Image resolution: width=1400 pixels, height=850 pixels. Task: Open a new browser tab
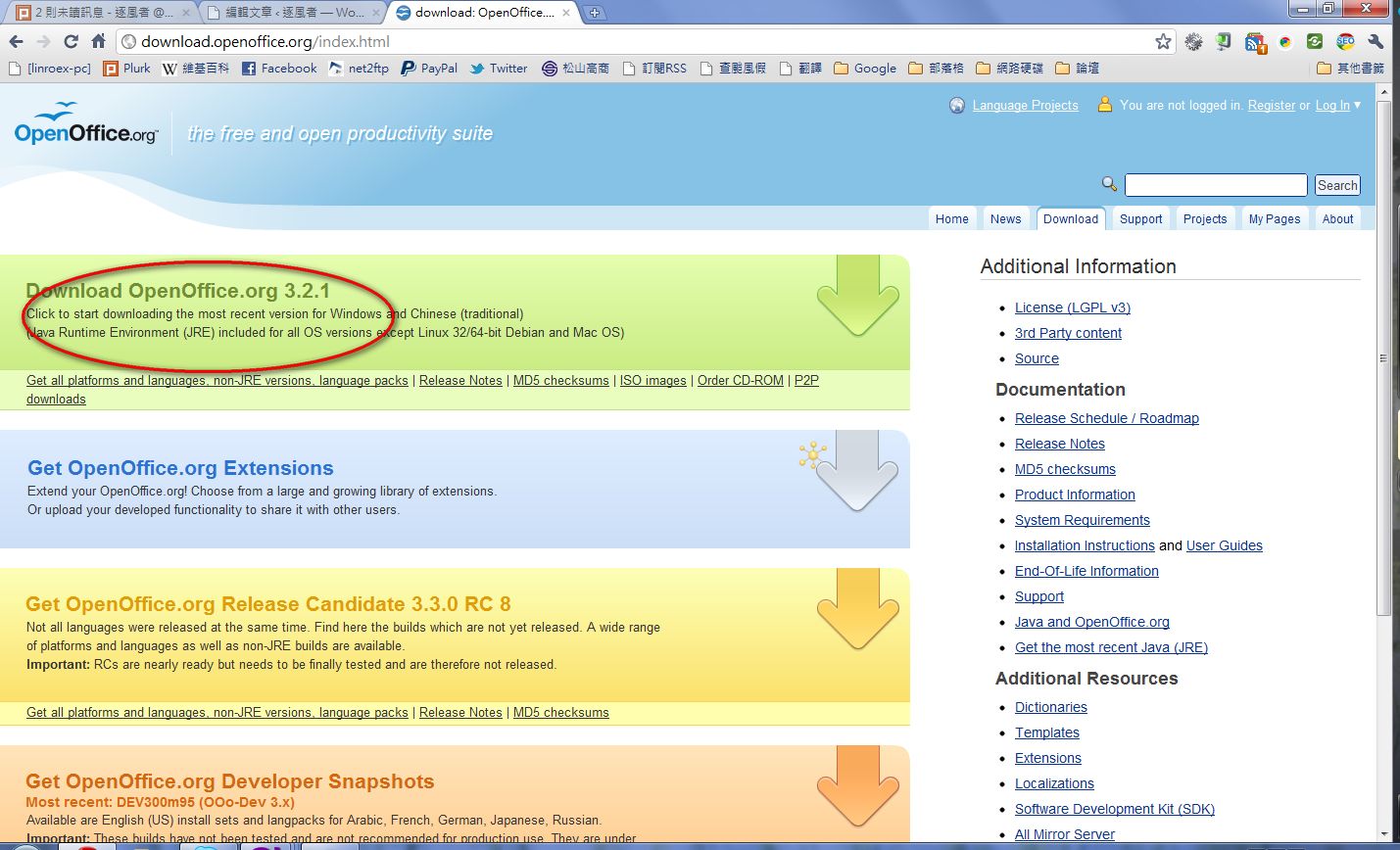pyautogui.click(x=595, y=13)
